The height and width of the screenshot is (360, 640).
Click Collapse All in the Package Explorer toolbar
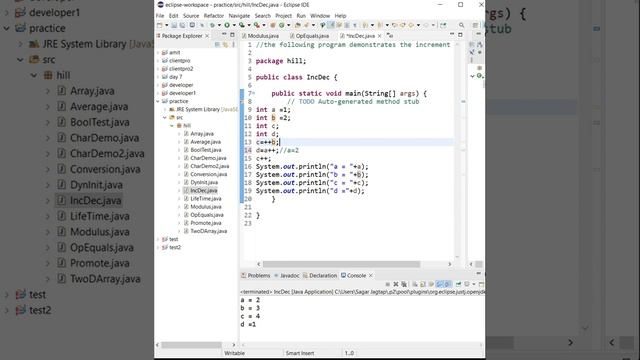click(x=218, y=44)
